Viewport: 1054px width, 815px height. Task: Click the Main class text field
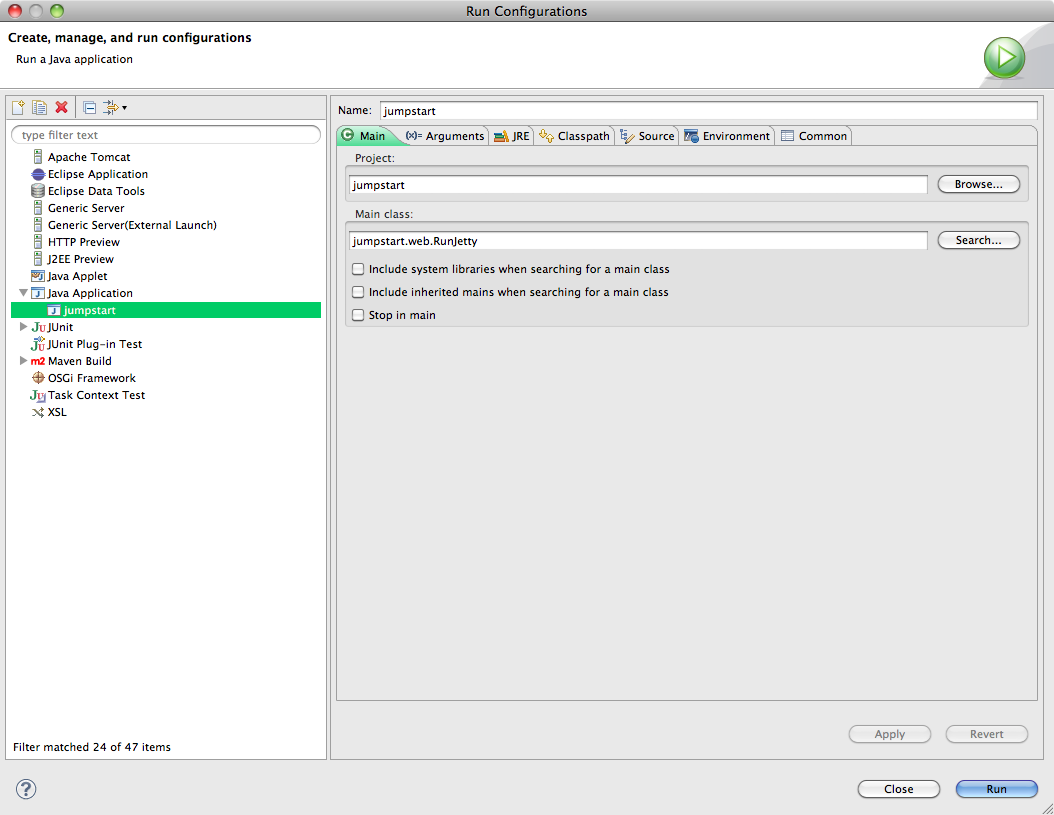[x=638, y=241]
